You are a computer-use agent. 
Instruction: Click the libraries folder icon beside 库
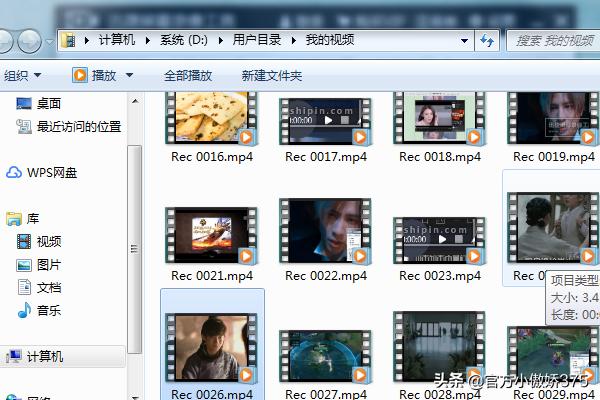[x=14, y=219]
